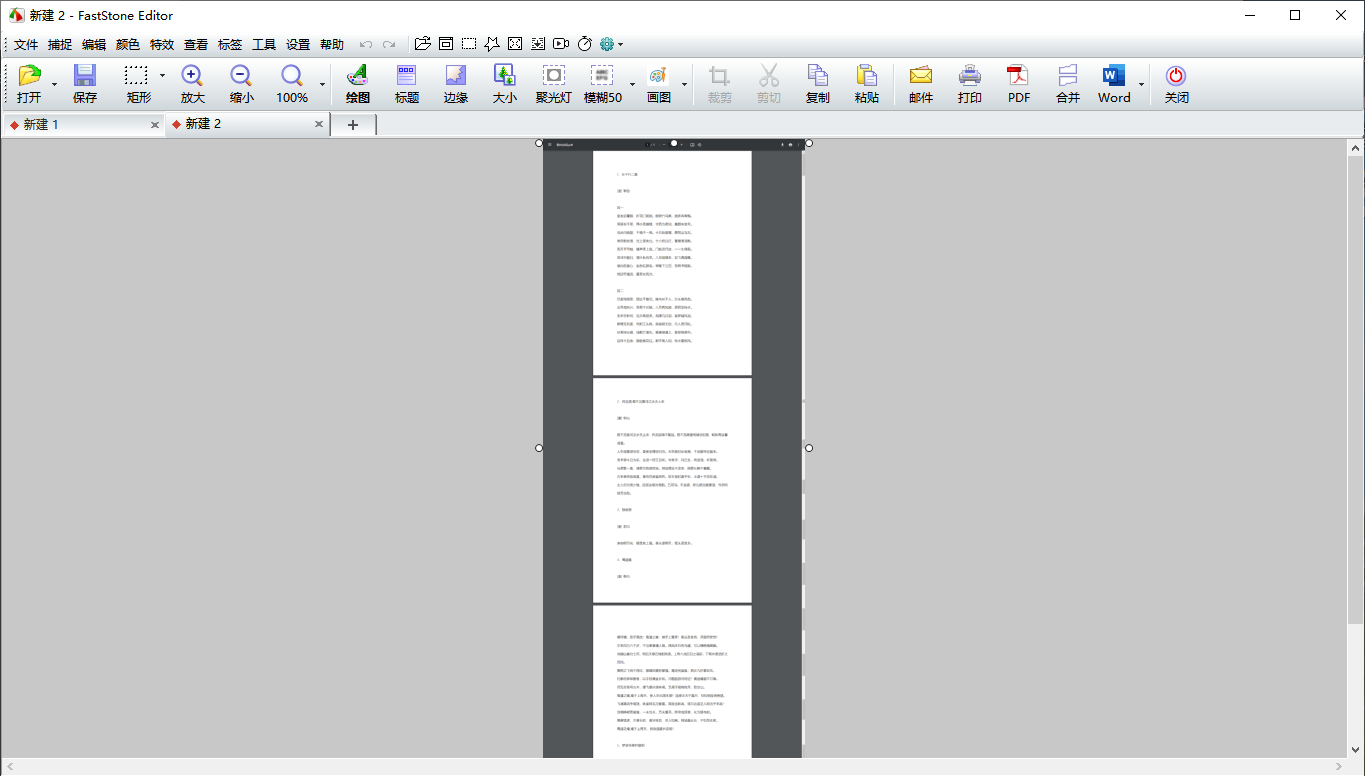Copy the image with 复制 icon
The height and width of the screenshot is (776, 1365).
point(817,85)
